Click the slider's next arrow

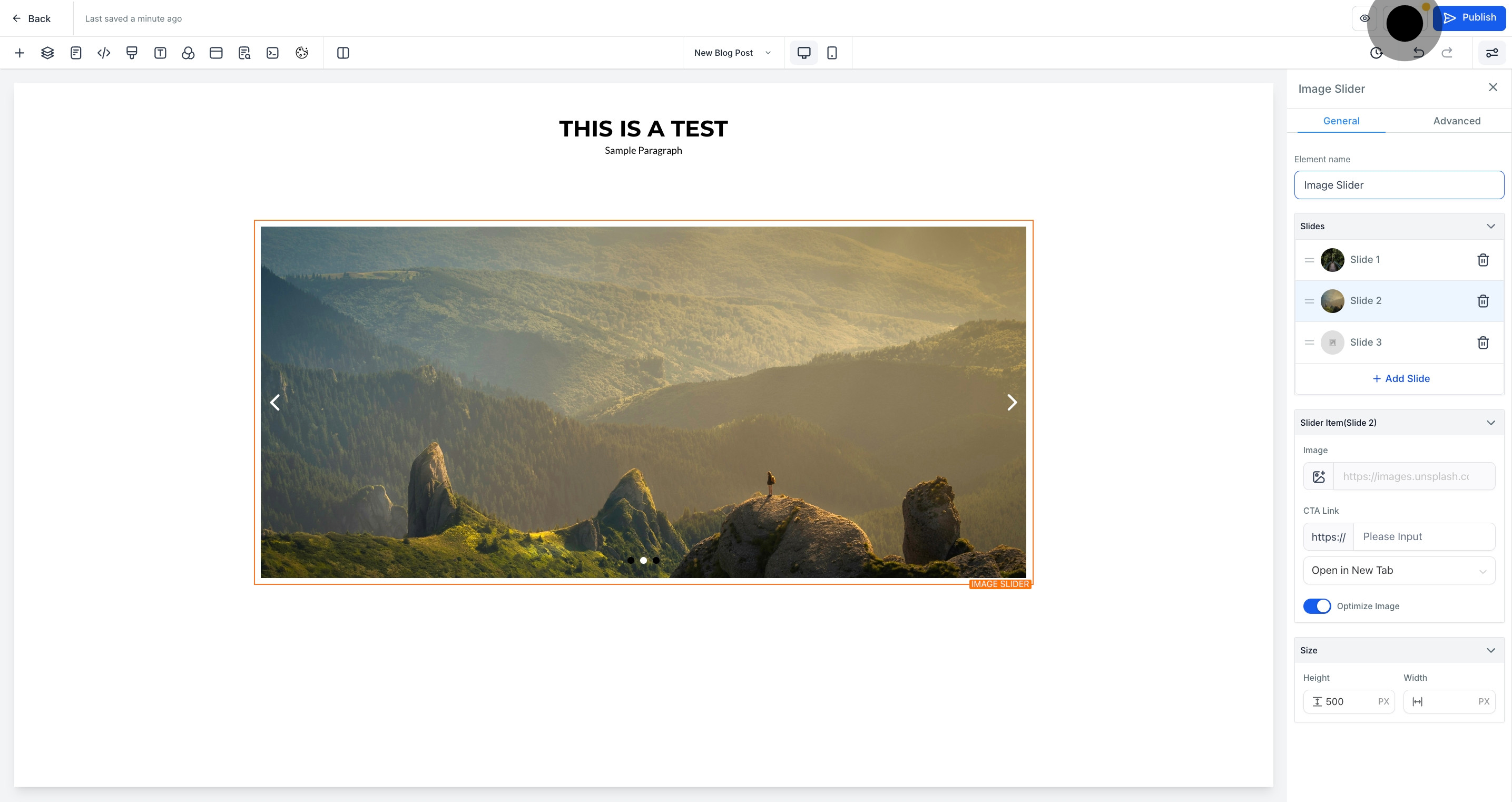(1012, 402)
